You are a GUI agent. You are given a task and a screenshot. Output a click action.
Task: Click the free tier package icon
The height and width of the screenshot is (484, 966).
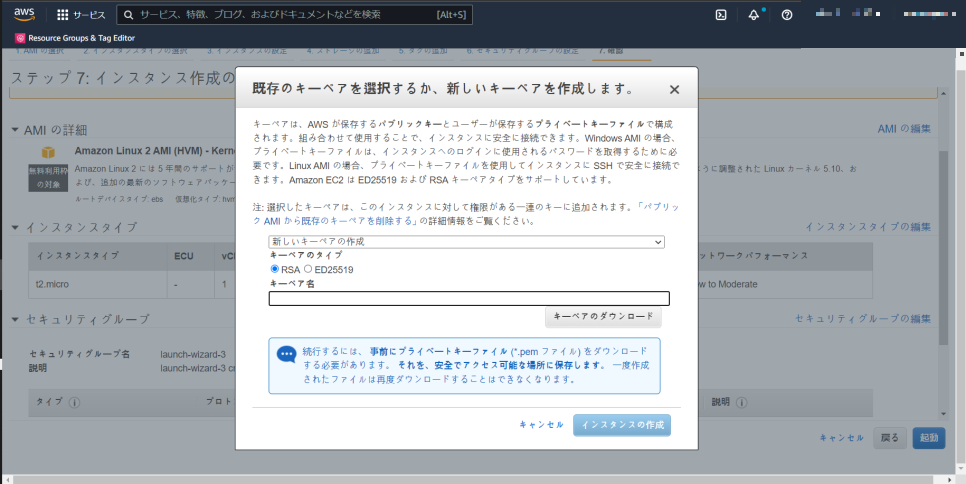pos(48,152)
